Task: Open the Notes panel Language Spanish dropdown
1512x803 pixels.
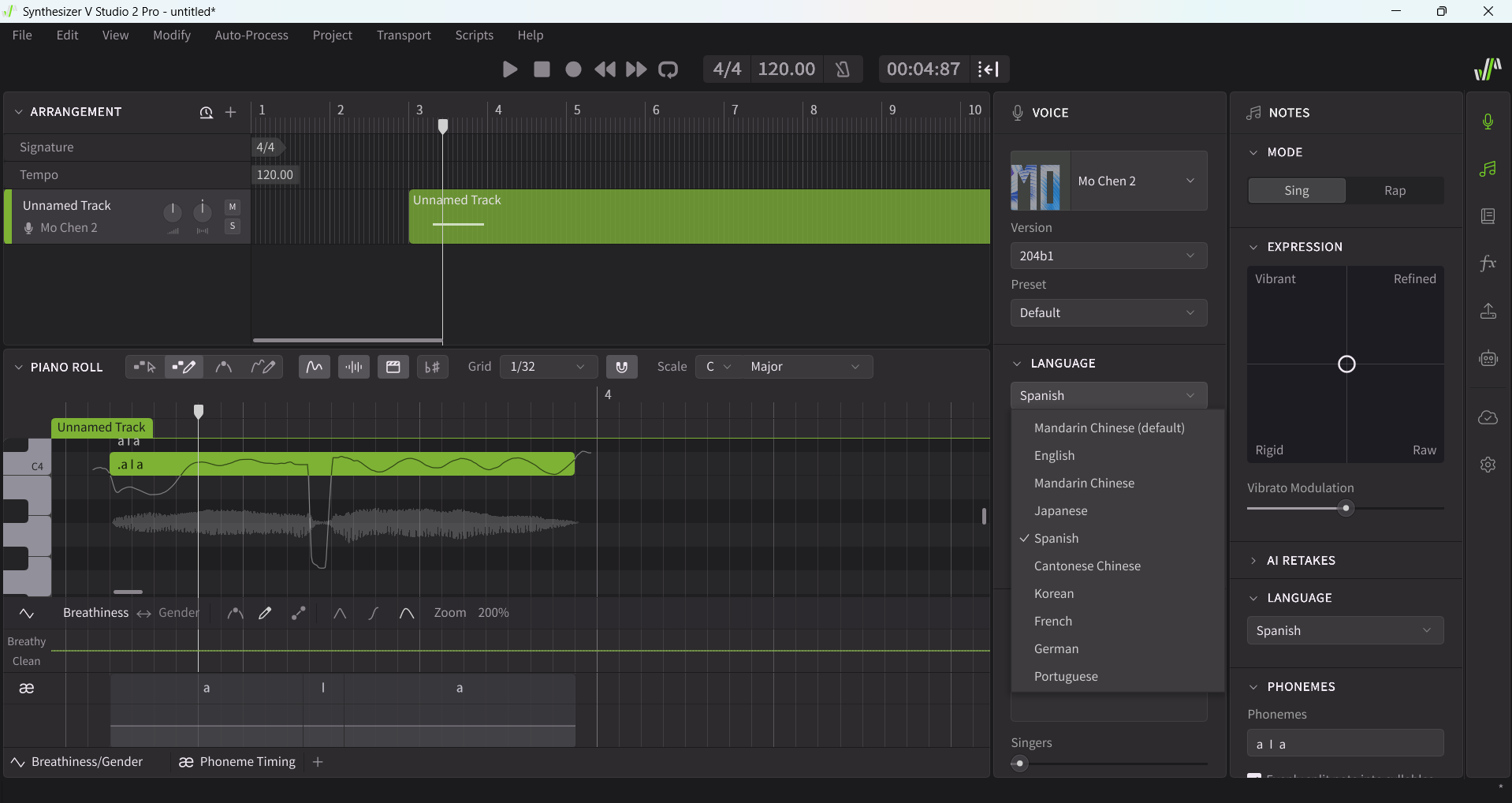Action: coord(1345,630)
